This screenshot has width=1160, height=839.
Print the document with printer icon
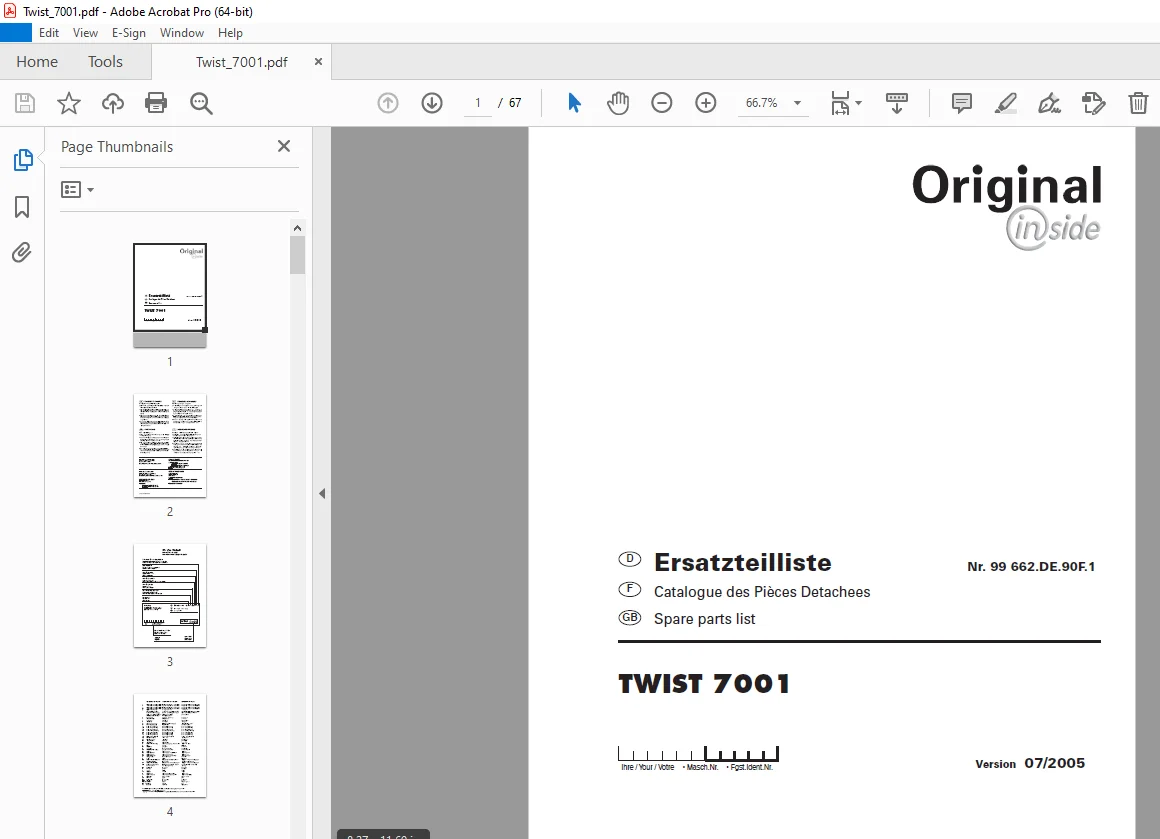pos(156,103)
